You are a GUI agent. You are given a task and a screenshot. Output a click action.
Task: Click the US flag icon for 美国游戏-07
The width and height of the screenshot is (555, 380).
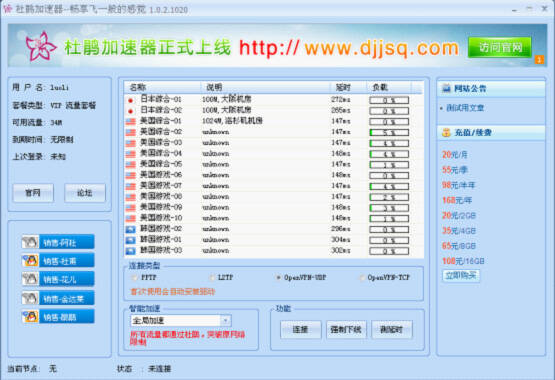(131, 186)
